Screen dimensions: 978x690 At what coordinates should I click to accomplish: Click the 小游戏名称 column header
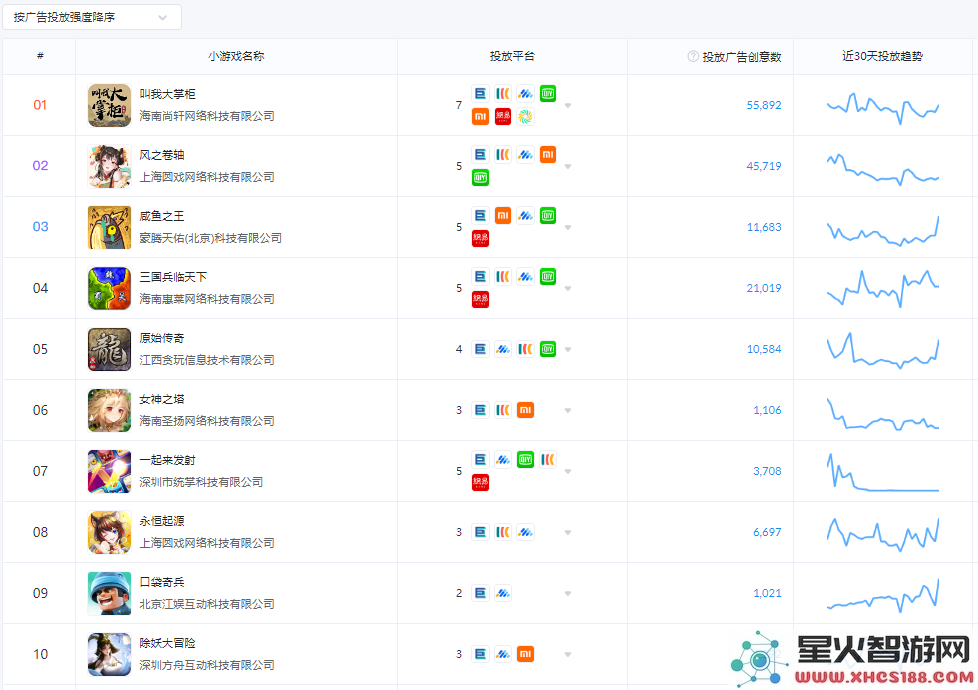click(x=236, y=56)
